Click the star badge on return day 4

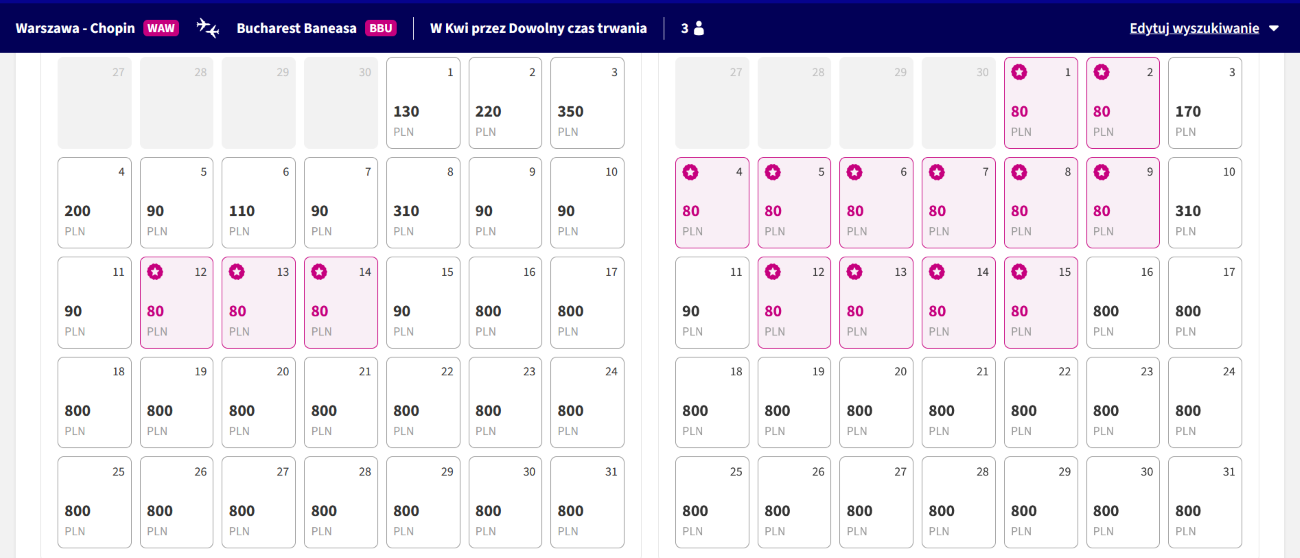point(690,172)
